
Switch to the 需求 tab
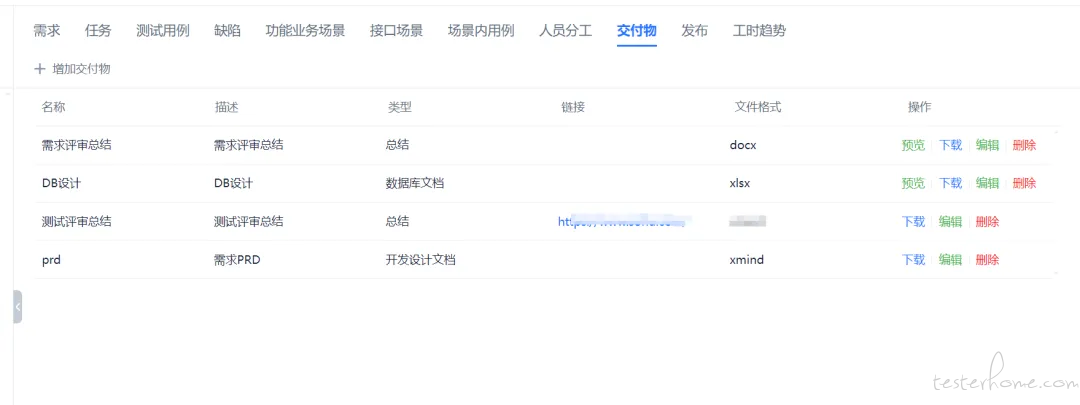point(47,30)
